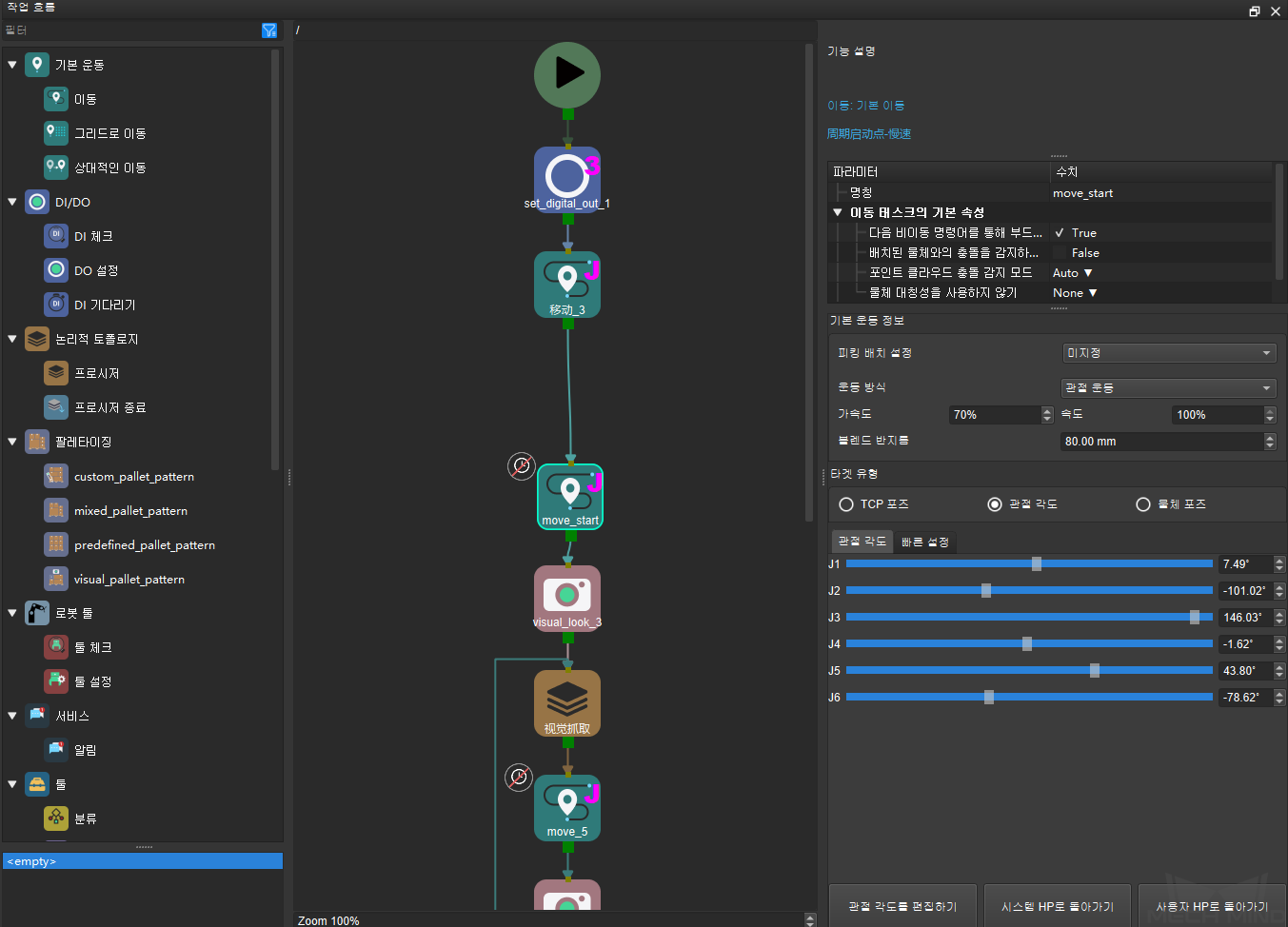Click the crossed-out clock icon beside move_5
This screenshot has width=1288, height=927.
tap(518, 778)
